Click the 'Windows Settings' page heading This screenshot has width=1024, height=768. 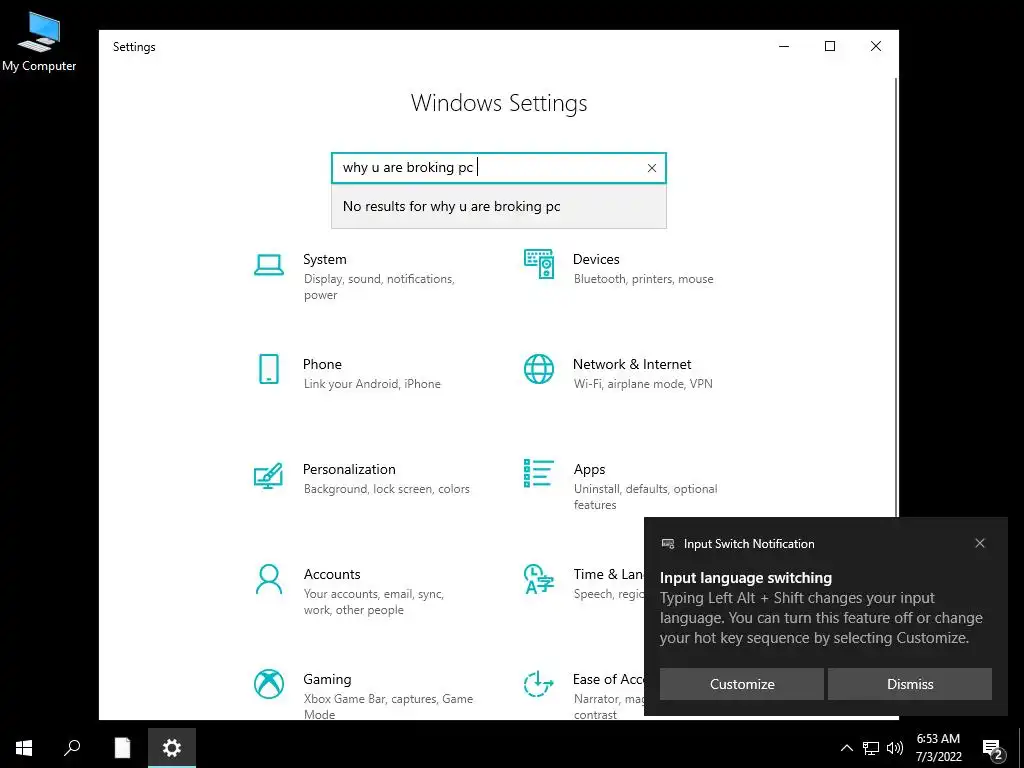pyautogui.click(x=499, y=103)
